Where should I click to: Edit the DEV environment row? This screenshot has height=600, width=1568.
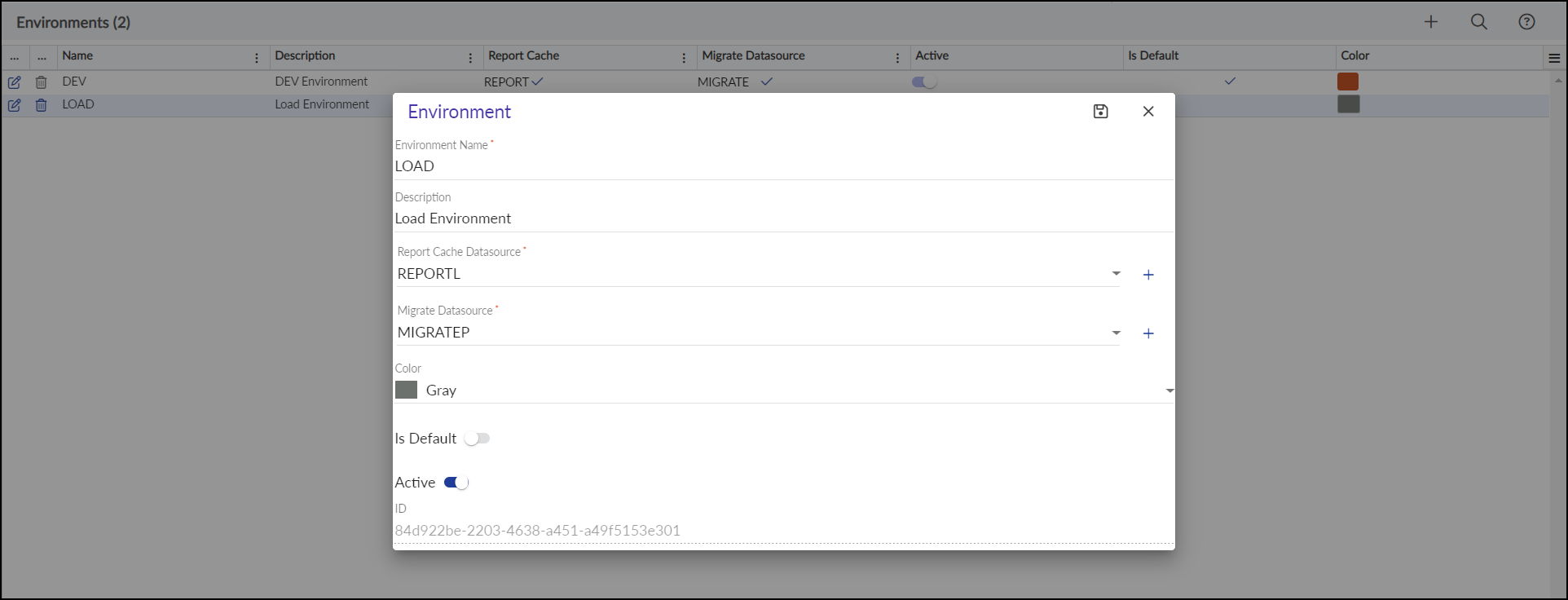pos(15,82)
